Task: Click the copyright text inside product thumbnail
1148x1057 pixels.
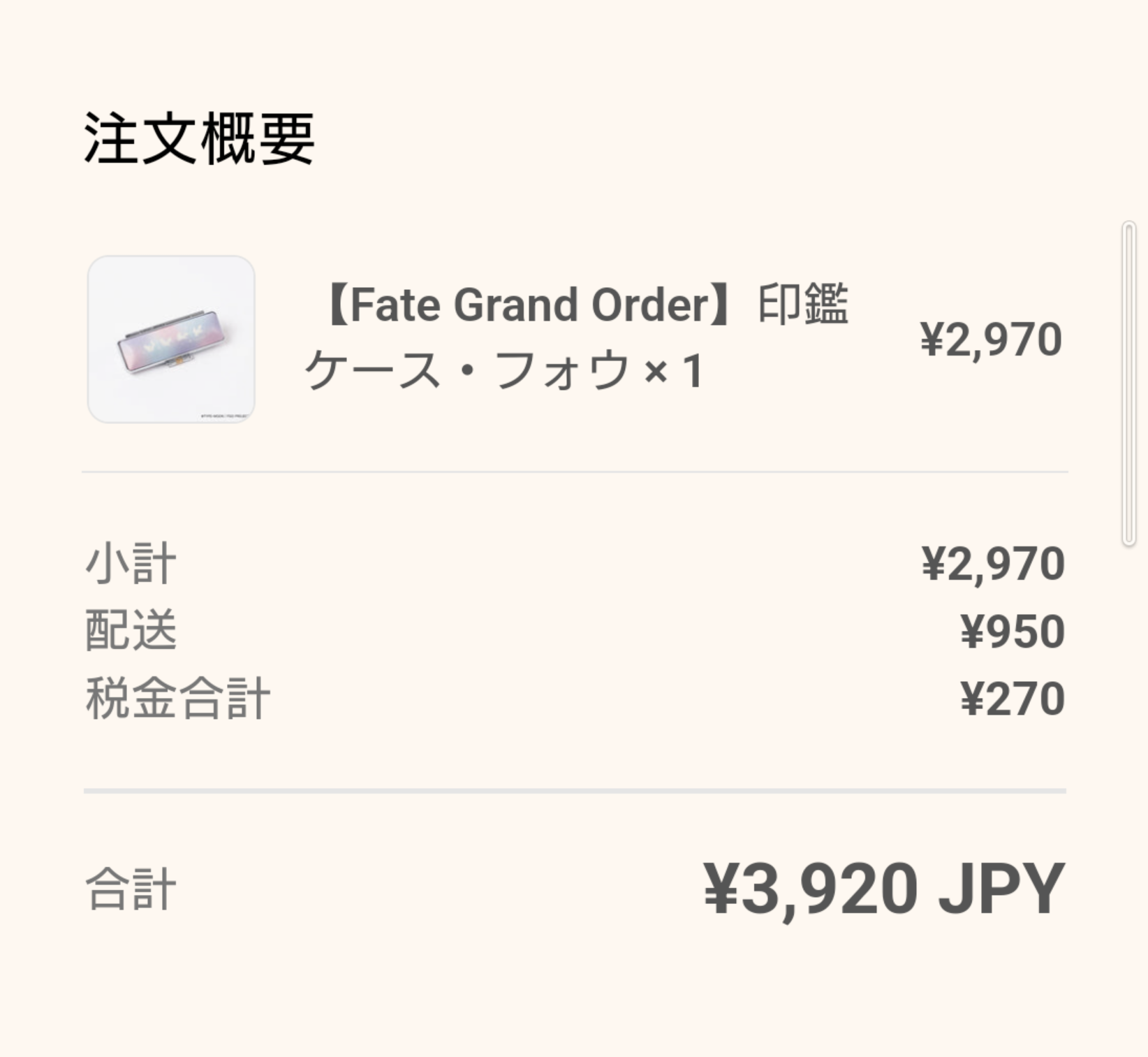Action: (x=225, y=416)
